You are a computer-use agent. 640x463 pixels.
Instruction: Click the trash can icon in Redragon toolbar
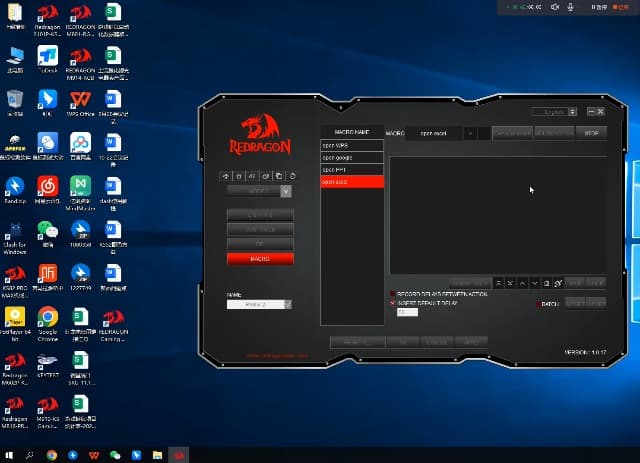point(239,176)
